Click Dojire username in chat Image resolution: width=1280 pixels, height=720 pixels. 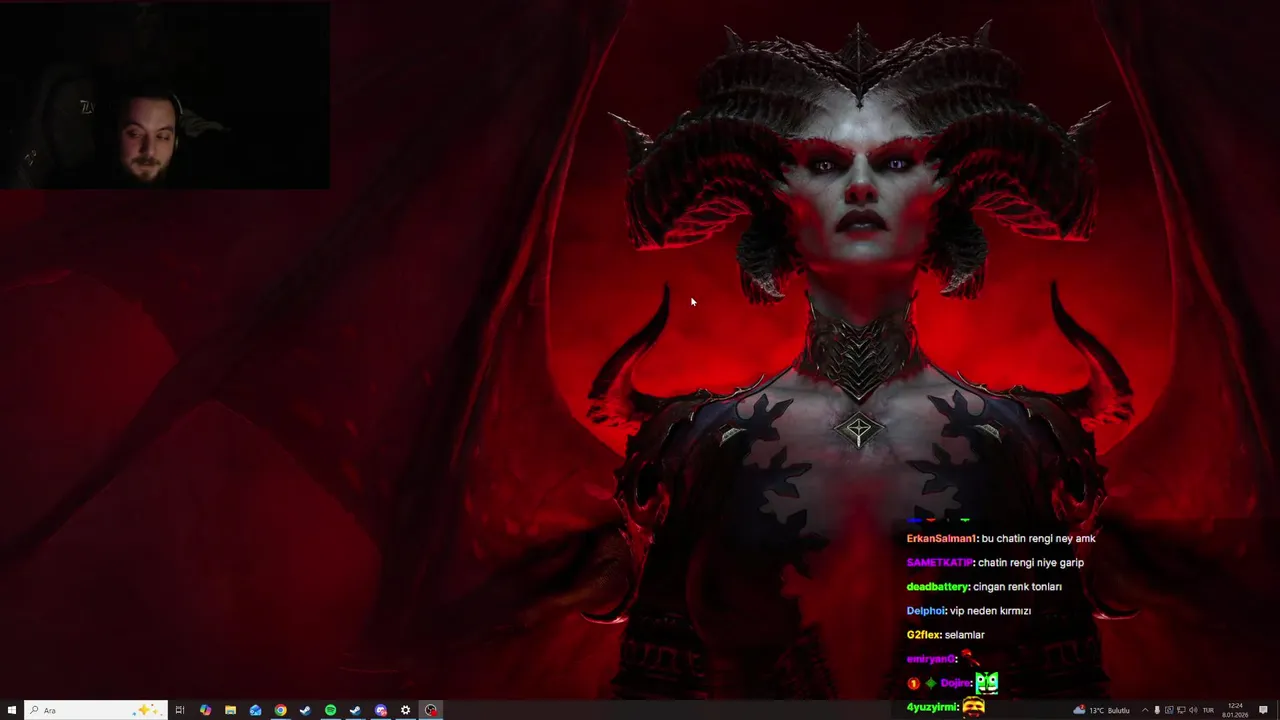(x=955, y=683)
